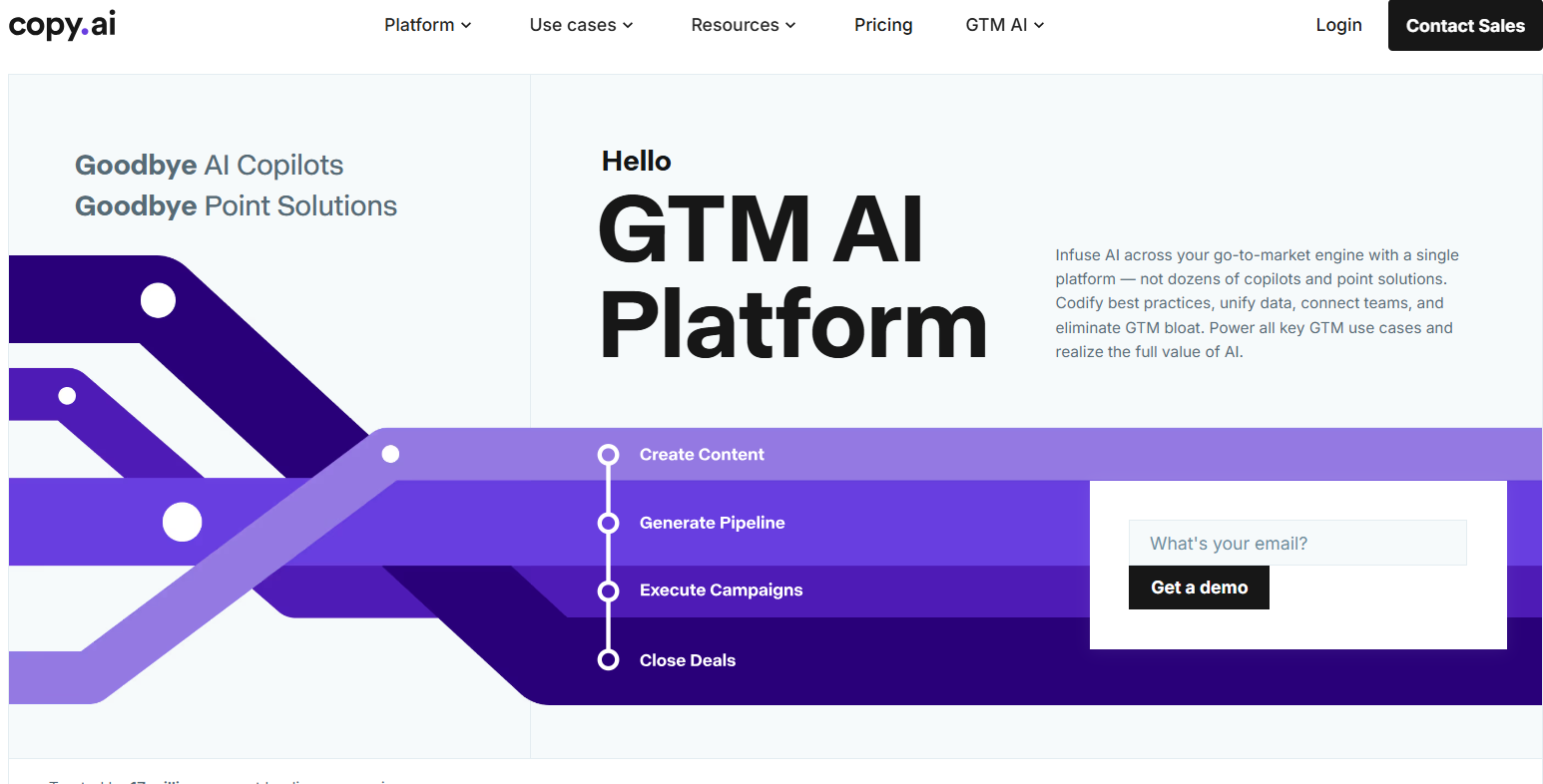This screenshot has width=1543, height=784.
Task: Expand the Use cases dropdown
Action: coord(581,25)
